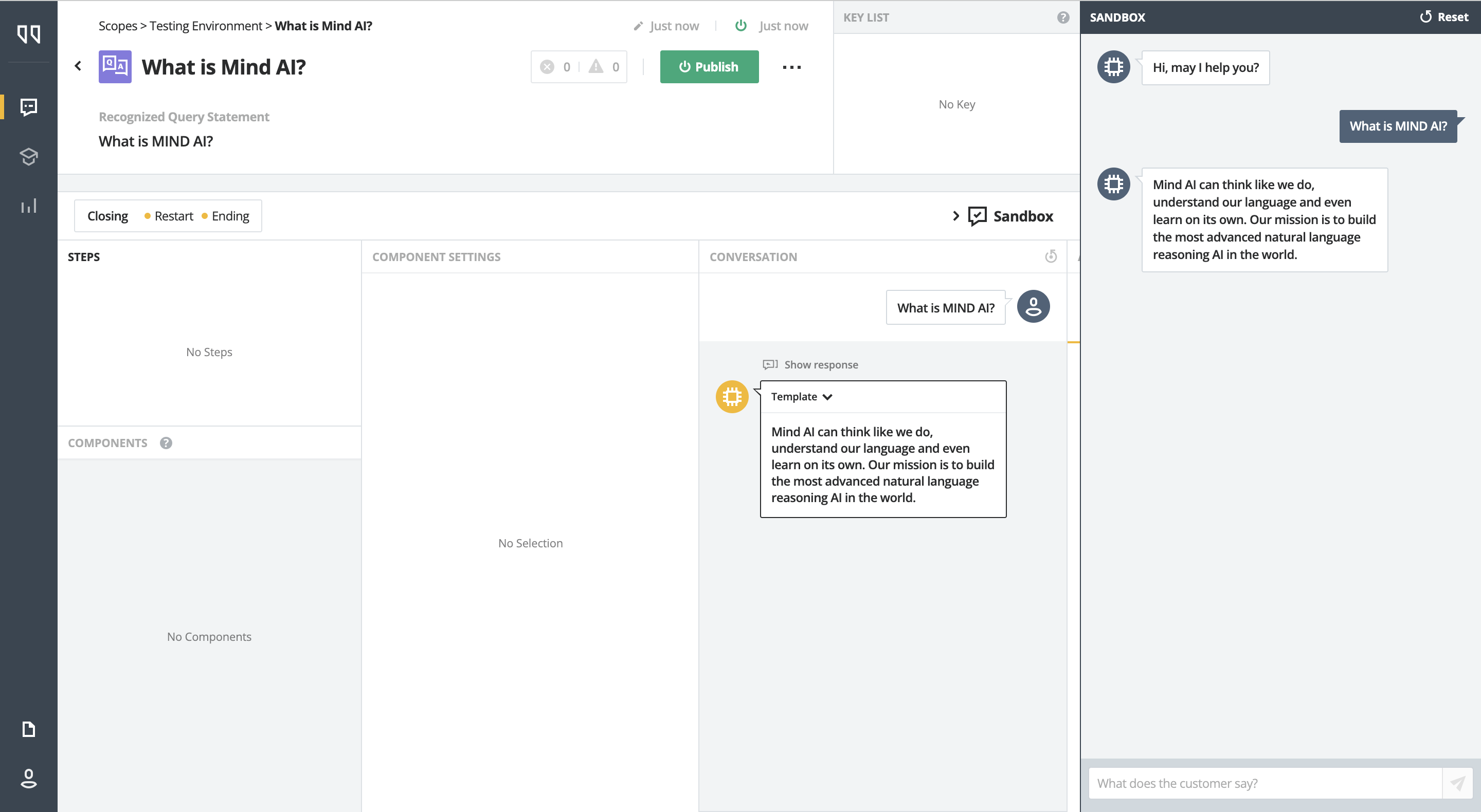Click the 'No Steps' placeholder text
This screenshot has width=1481, height=812.
[x=209, y=352]
